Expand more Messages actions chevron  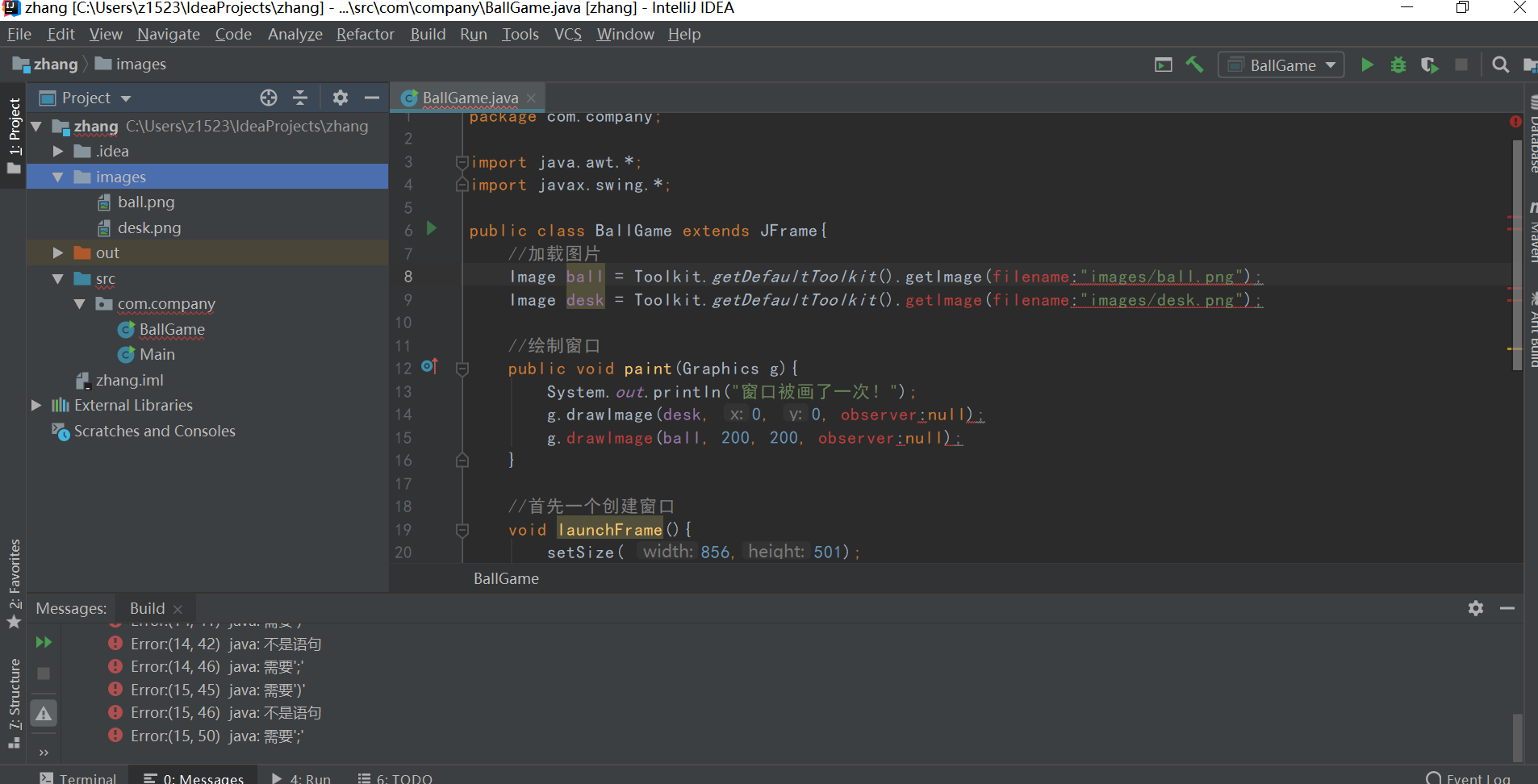[44, 753]
